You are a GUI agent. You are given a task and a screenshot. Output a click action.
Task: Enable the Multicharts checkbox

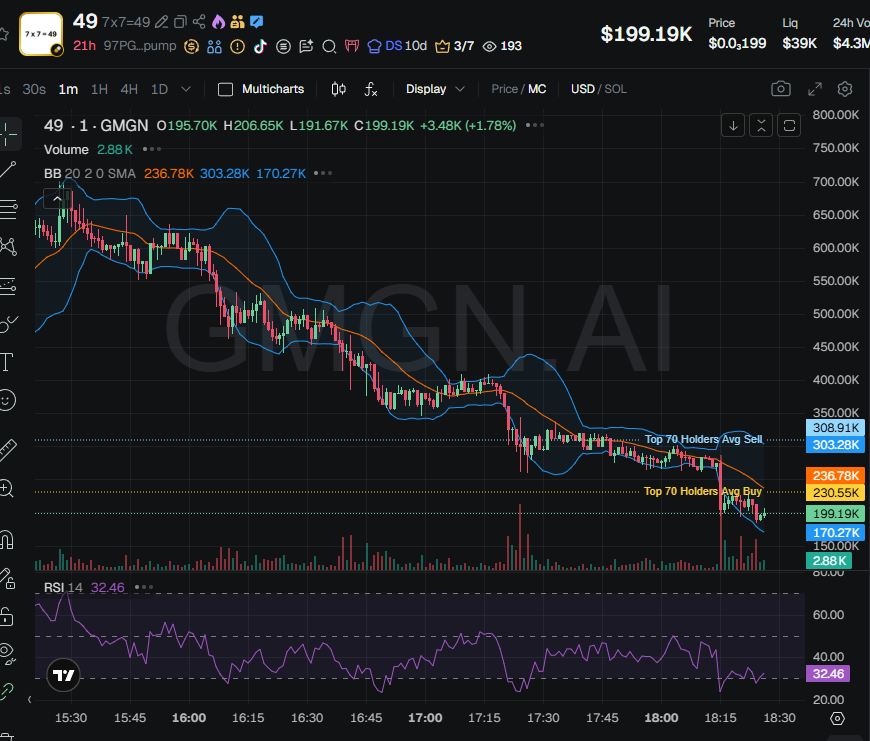225,89
